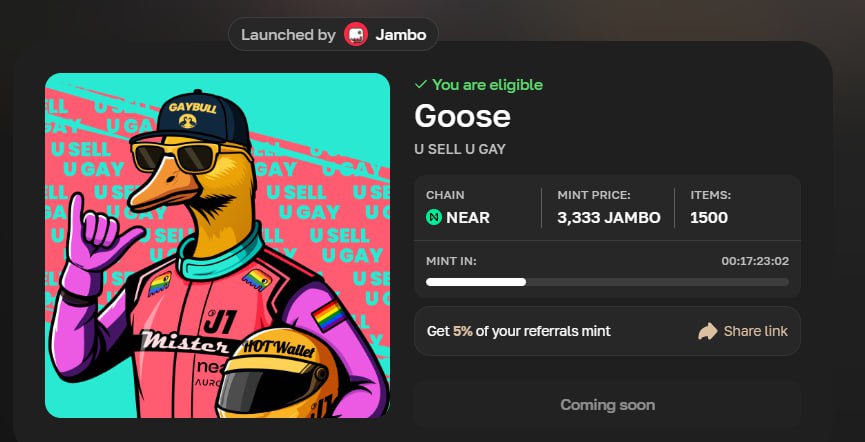This screenshot has width=865, height=442.
Task: Click the Launched by Jambo badge
Action: tap(333, 34)
